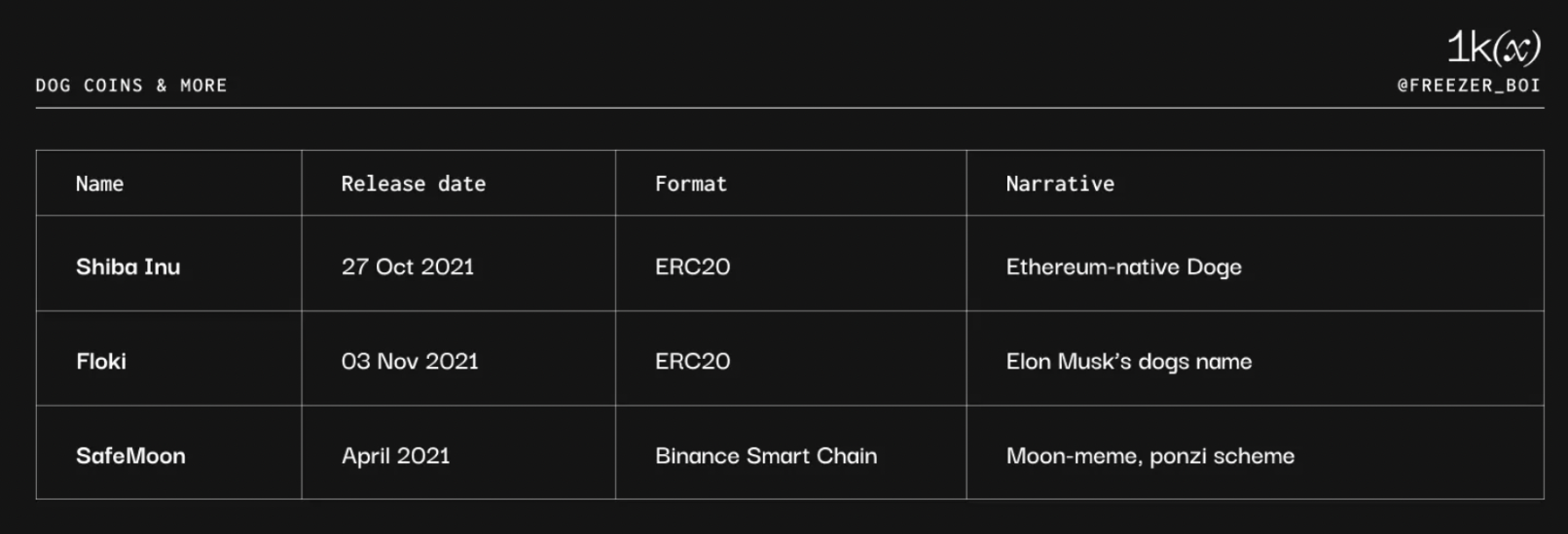The width and height of the screenshot is (1568, 534).
Task: Select the DOG COINS & MORE heading
Action: pyautogui.click(x=131, y=86)
